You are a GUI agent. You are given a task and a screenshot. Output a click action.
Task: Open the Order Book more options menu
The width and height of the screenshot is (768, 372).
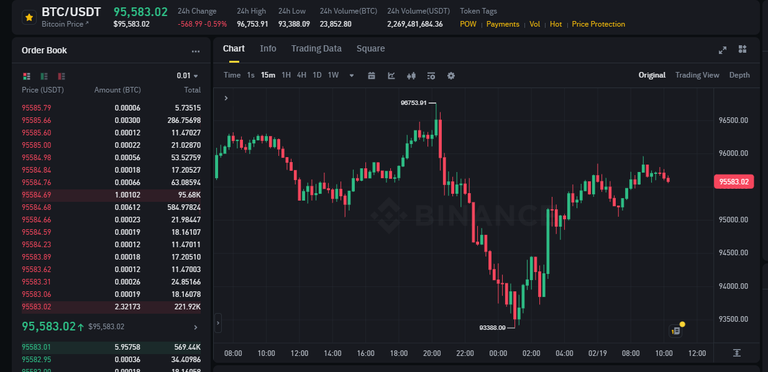pyautogui.click(x=195, y=51)
